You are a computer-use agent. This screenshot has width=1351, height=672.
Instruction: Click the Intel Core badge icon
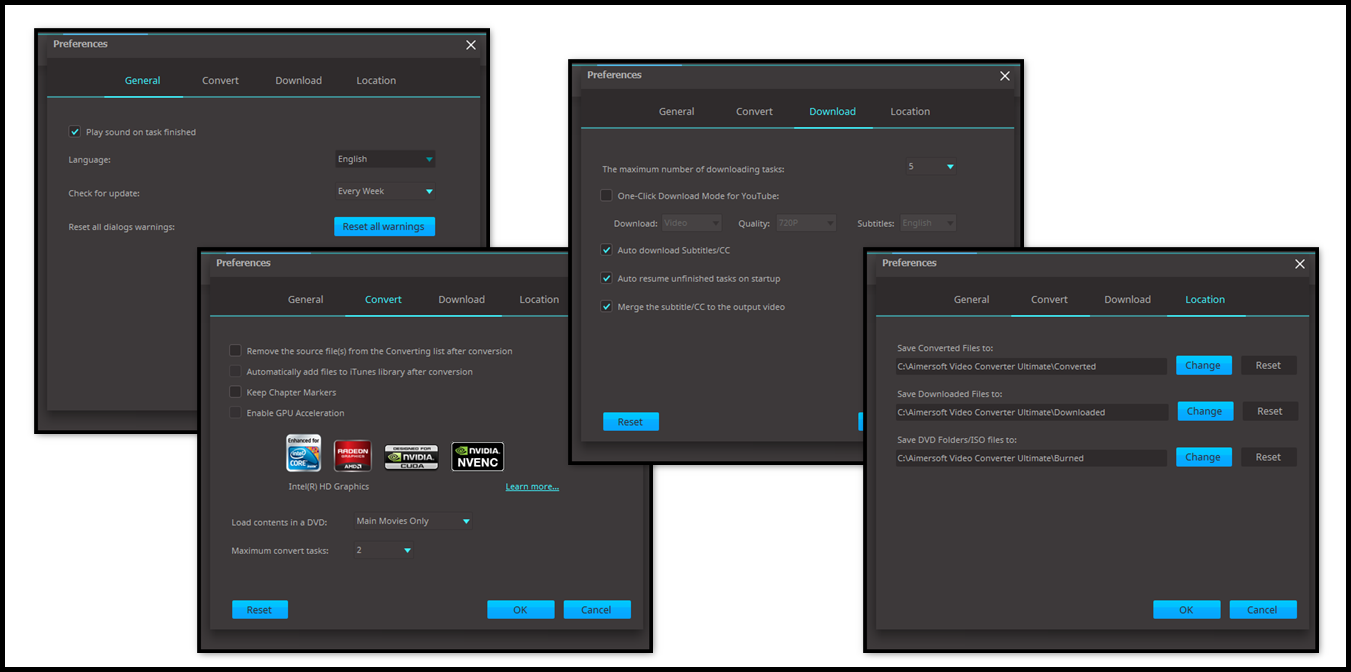click(x=303, y=453)
